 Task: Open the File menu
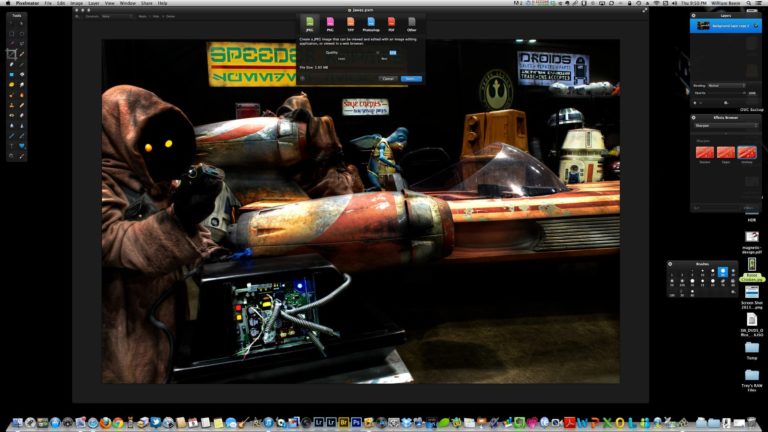click(48, 3)
